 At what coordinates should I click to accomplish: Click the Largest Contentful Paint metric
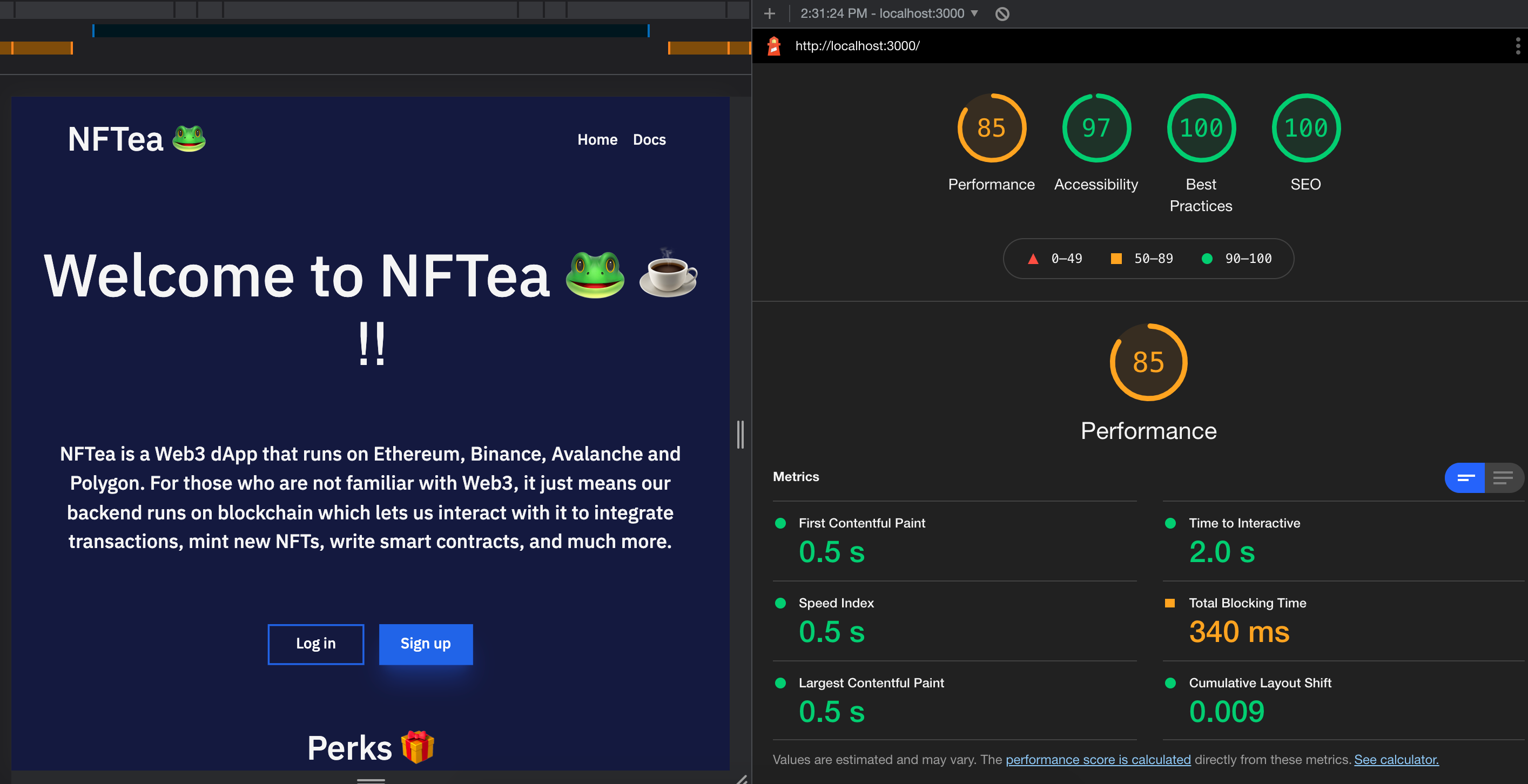954,700
